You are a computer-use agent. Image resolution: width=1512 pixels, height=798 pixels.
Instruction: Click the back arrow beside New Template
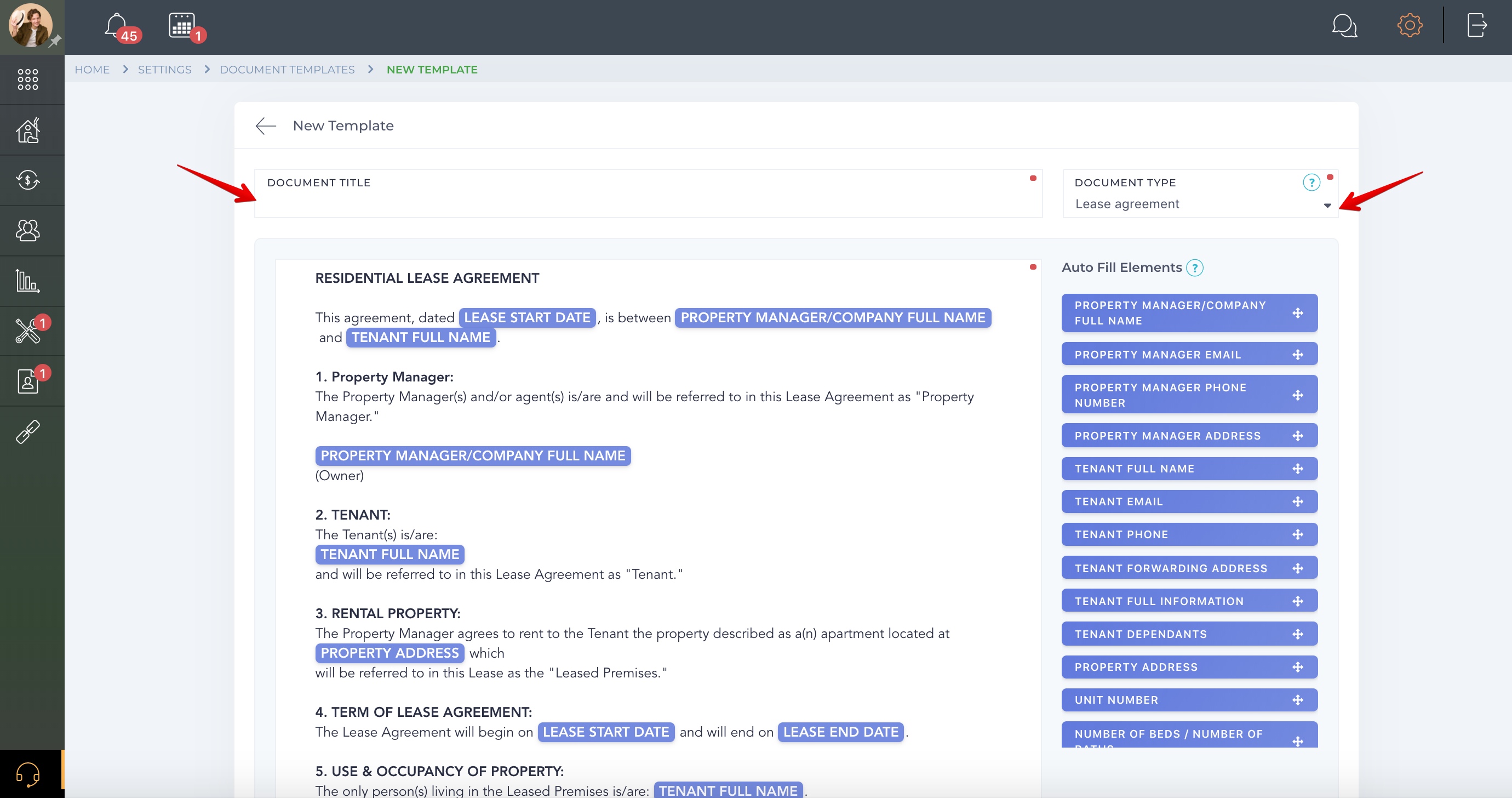click(x=266, y=126)
